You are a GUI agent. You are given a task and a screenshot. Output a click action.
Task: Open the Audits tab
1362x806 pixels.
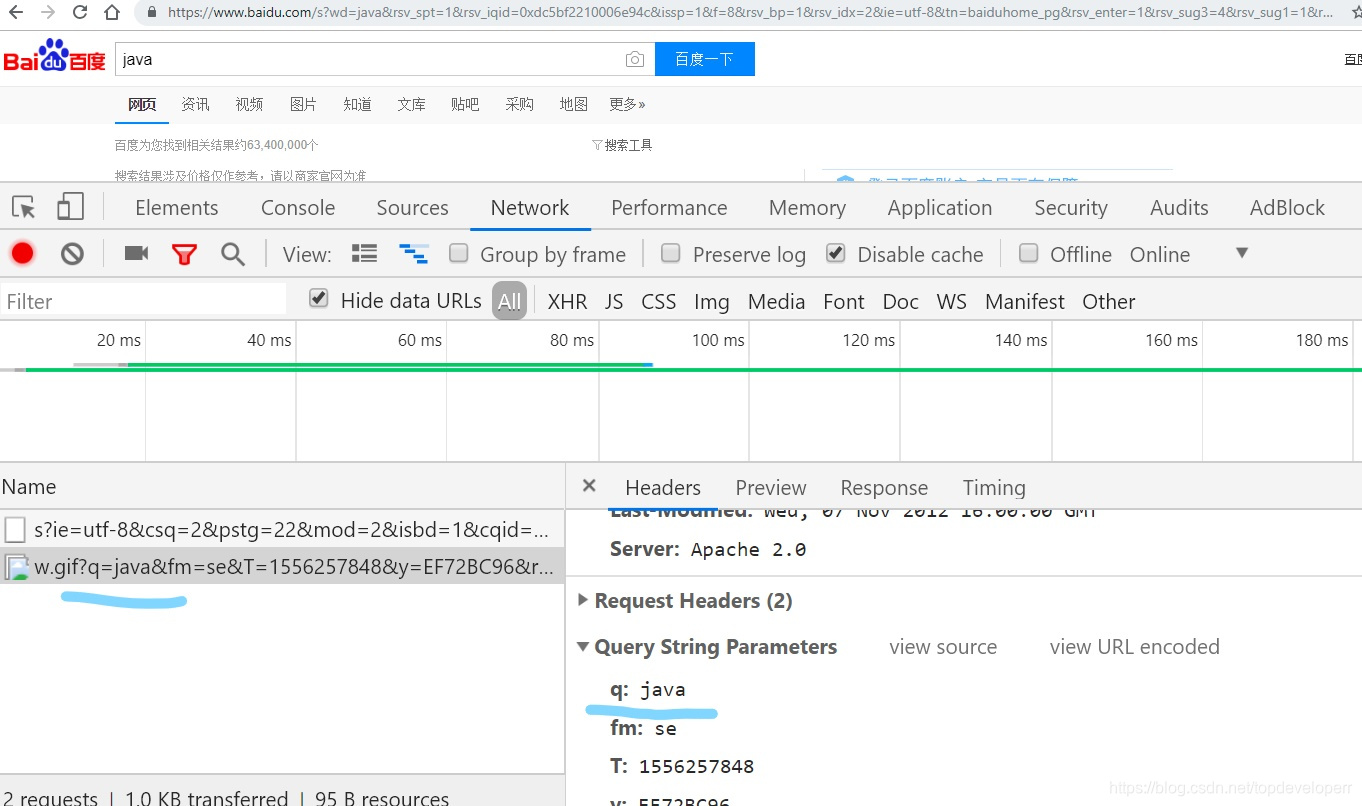tap(1179, 208)
